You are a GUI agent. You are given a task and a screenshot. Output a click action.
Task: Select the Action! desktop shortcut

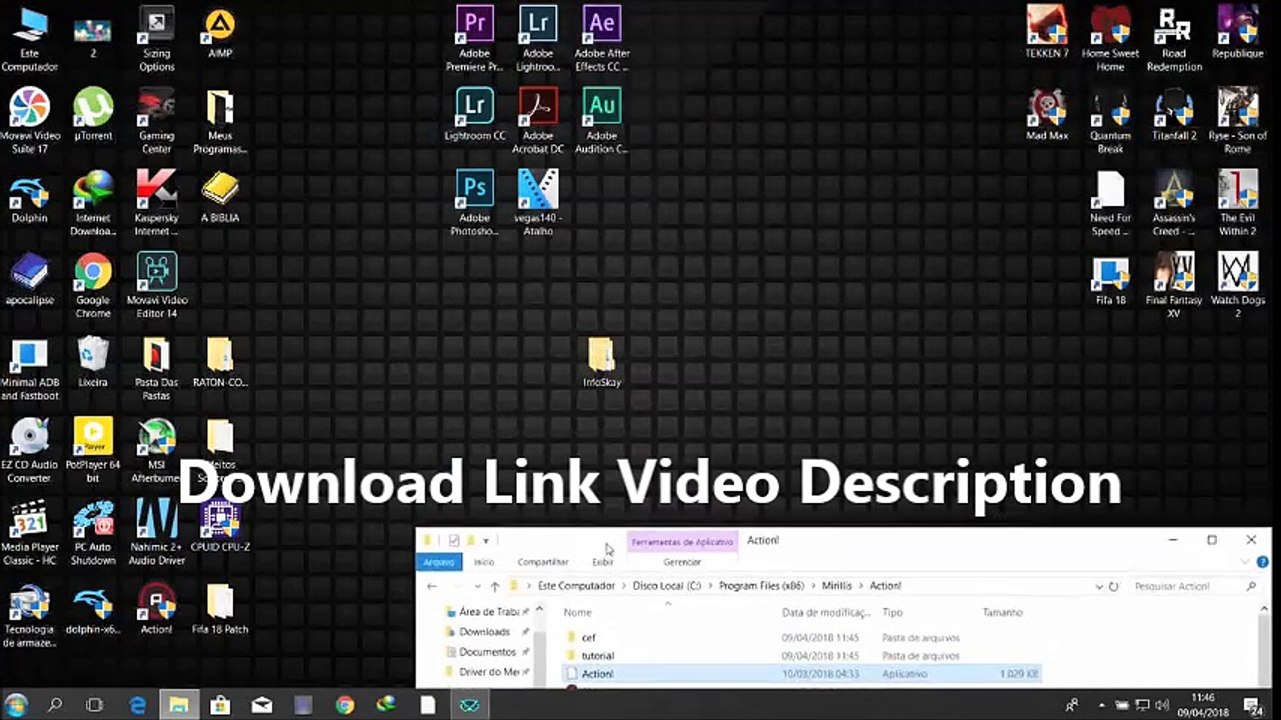click(156, 608)
